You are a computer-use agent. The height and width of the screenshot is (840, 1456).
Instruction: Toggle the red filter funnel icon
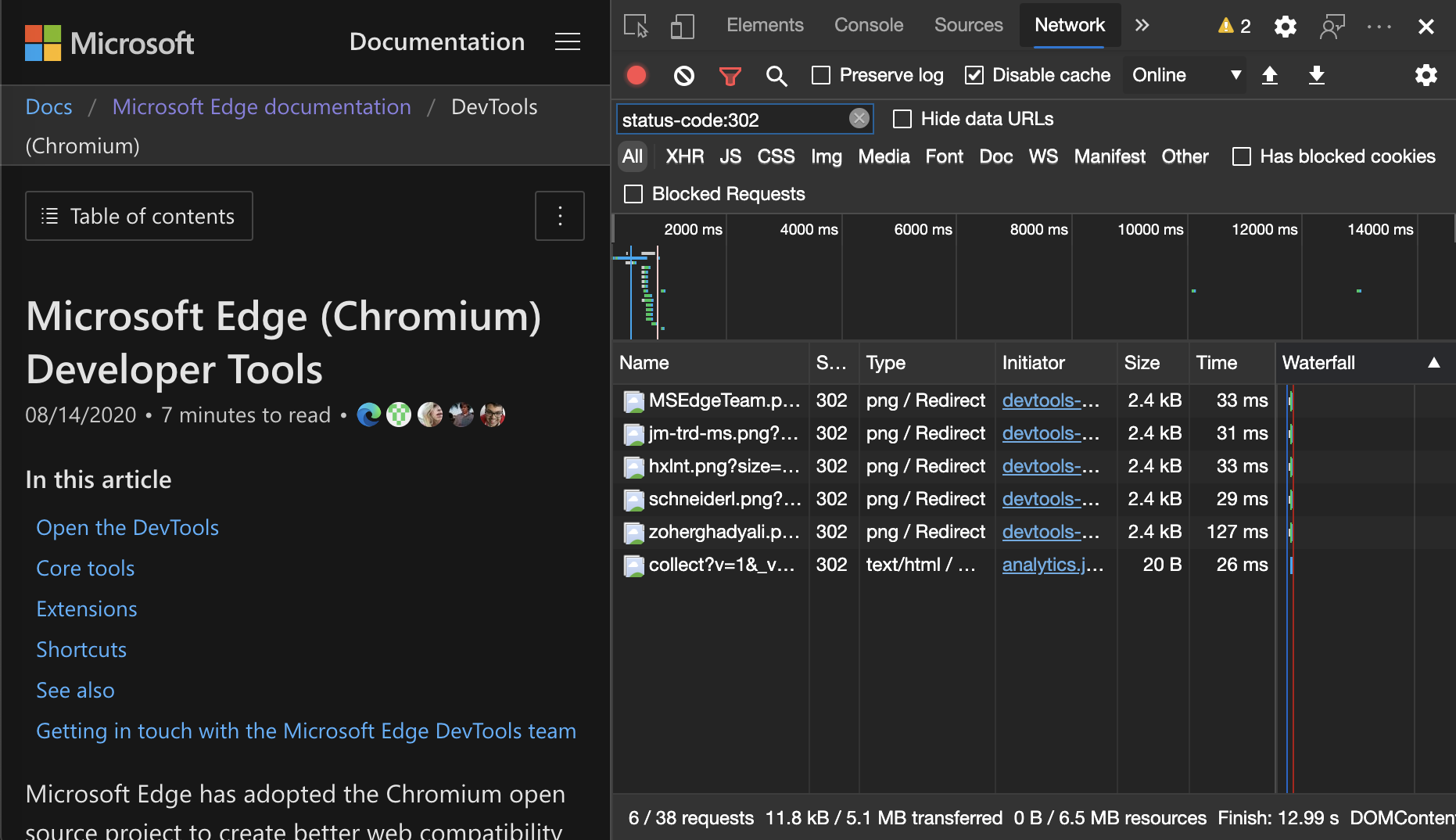pyautogui.click(x=730, y=76)
